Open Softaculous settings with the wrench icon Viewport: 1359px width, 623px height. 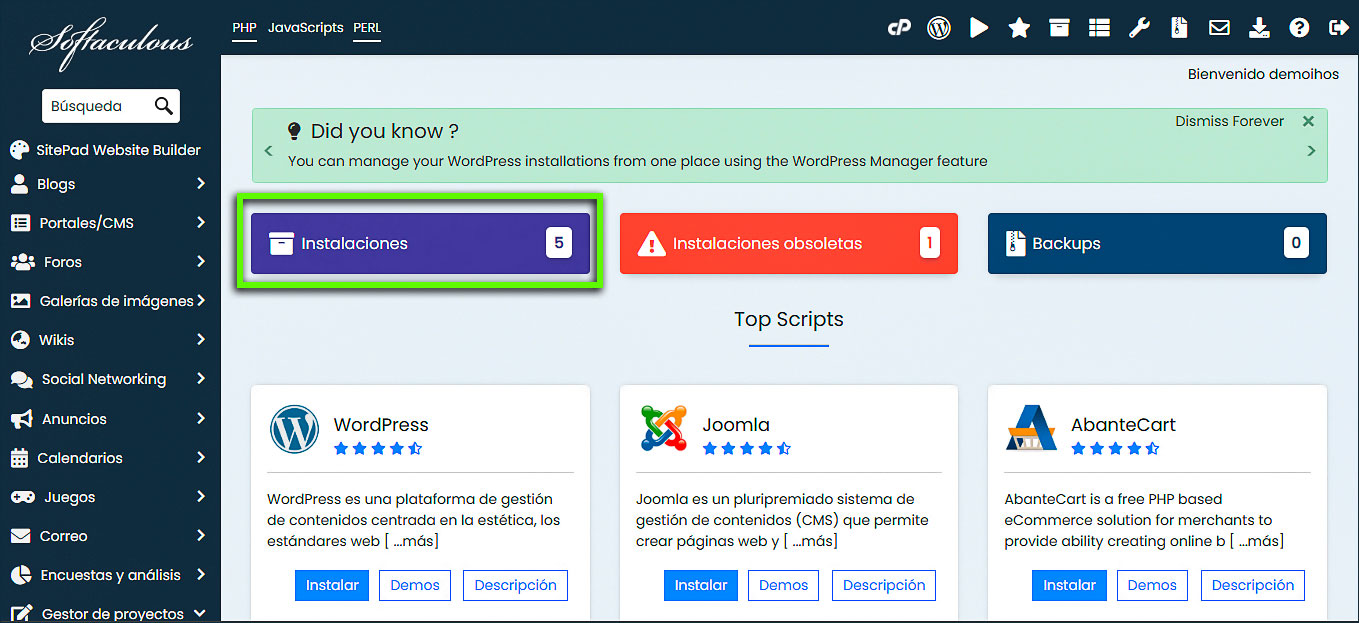tap(1139, 28)
